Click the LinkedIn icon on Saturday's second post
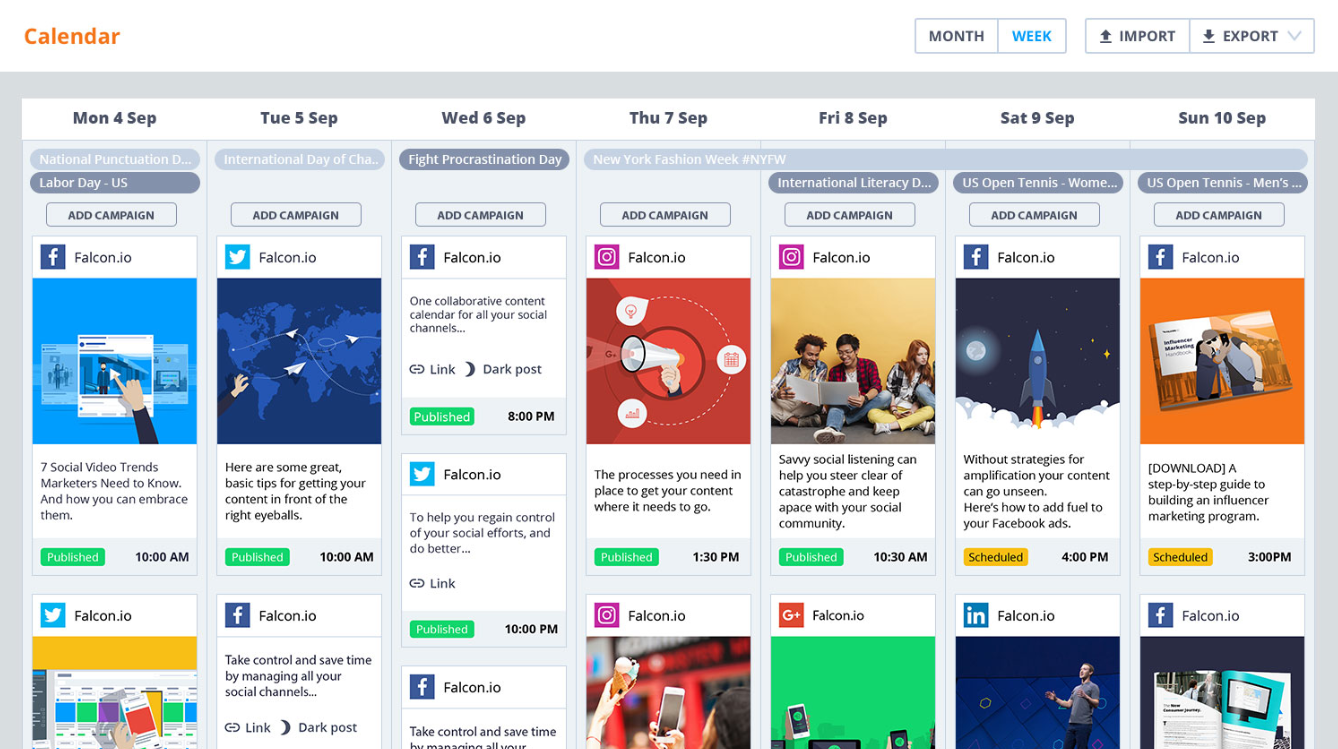The width and height of the screenshot is (1338, 749). [976, 615]
